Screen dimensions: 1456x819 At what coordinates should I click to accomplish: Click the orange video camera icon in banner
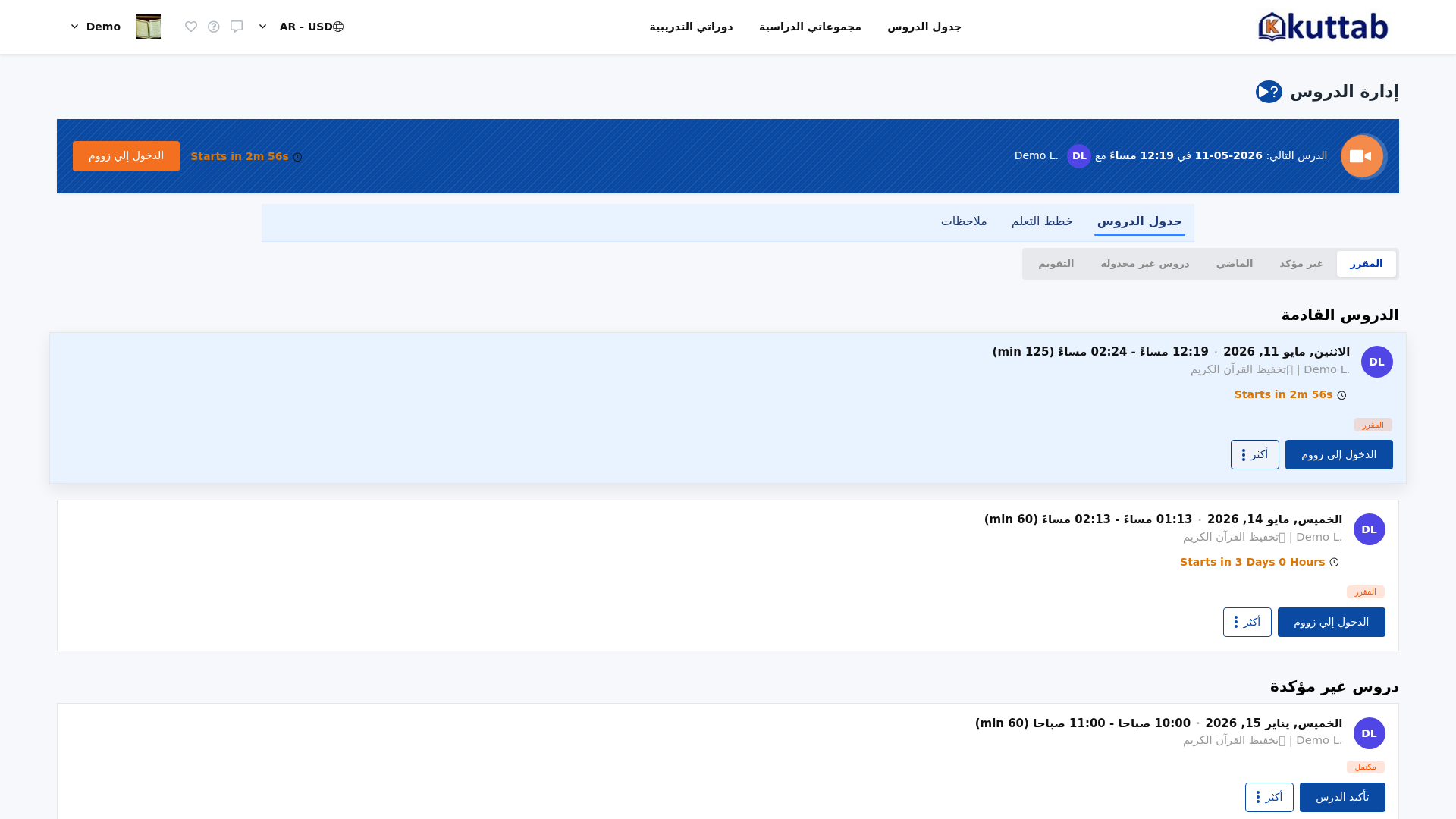(x=1362, y=156)
